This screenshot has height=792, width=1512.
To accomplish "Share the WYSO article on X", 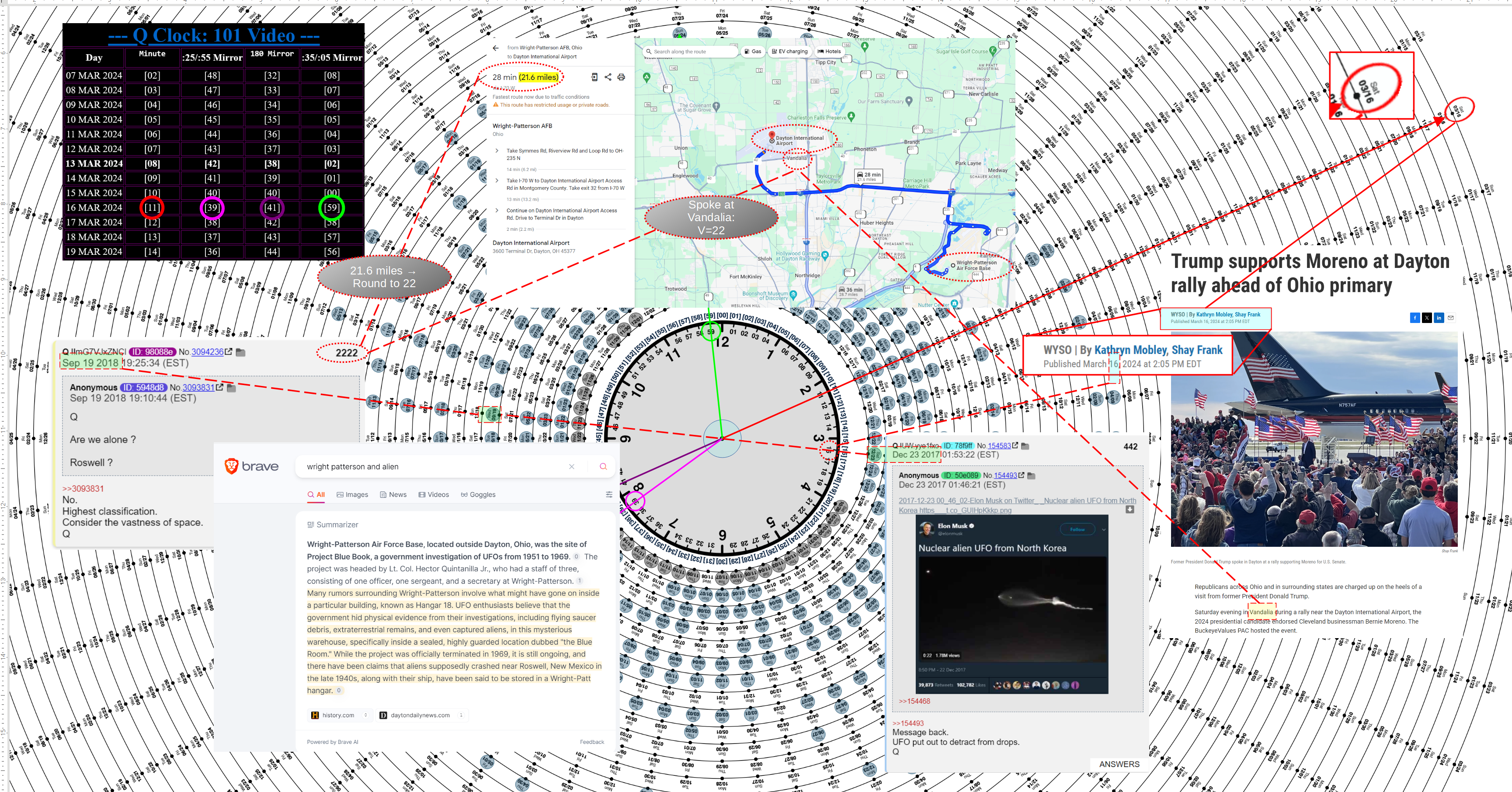I will (x=1427, y=318).
